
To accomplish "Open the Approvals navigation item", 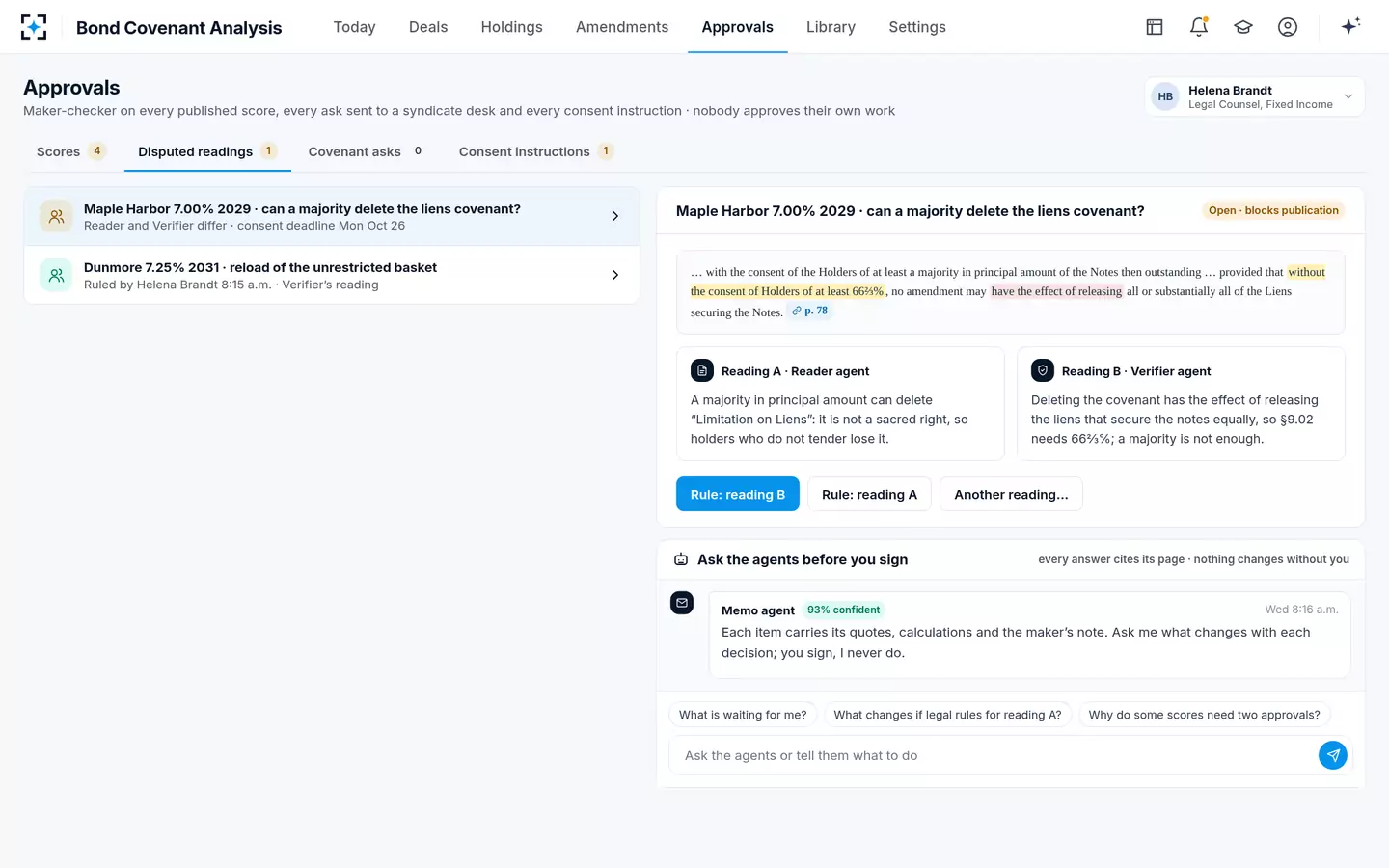I will [x=738, y=27].
